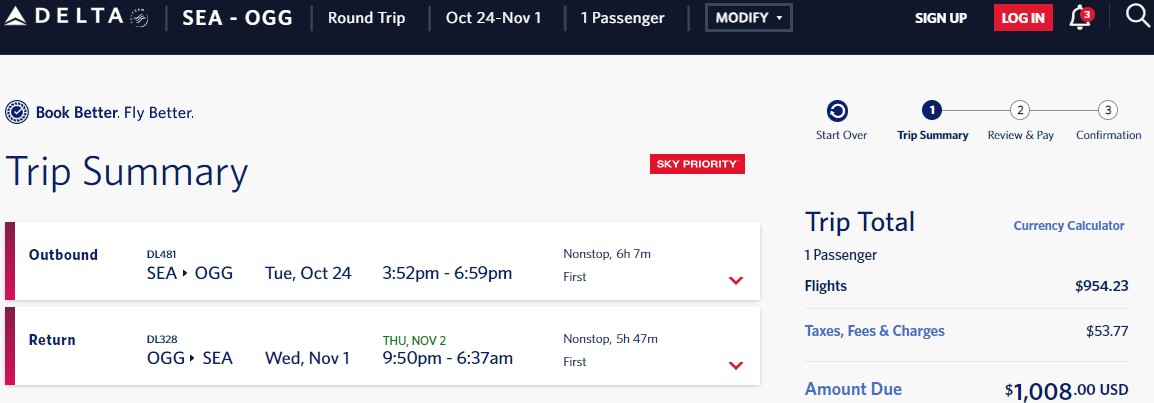Open Taxes, Fees & Charges details
Image resolution: width=1154 pixels, height=403 pixels.
(x=874, y=331)
